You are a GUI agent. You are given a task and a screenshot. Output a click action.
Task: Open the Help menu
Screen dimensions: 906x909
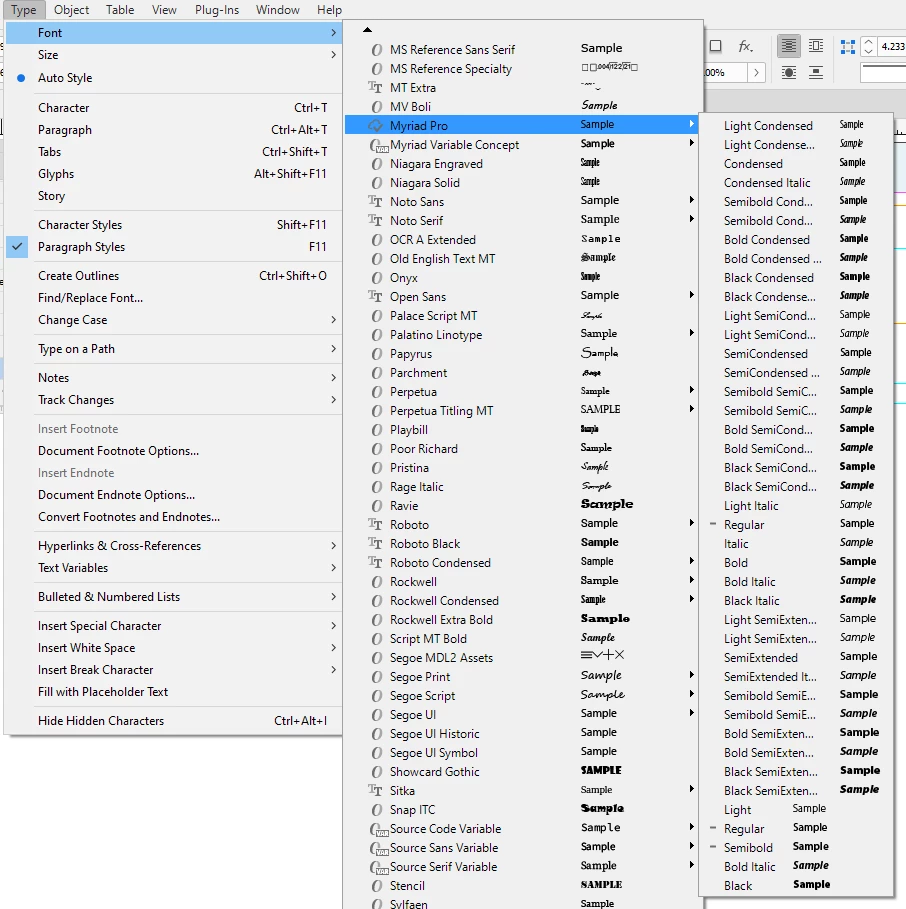(x=329, y=10)
